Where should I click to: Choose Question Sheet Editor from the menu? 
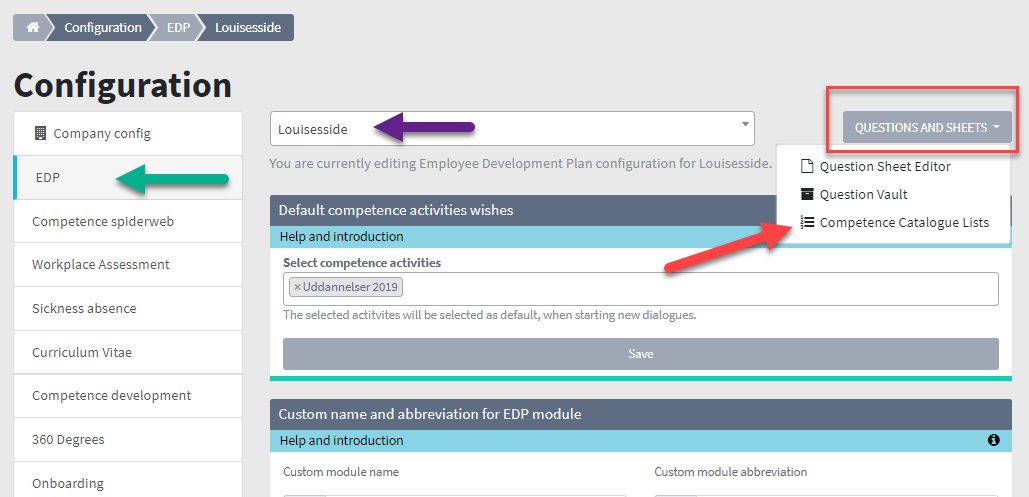(885, 167)
